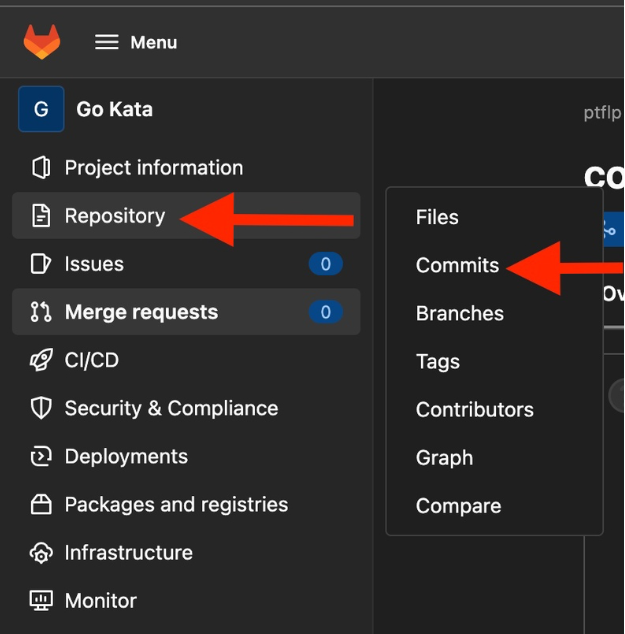Click the Infrastructure cloud icon
This screenshot has width=625, height=634.
point(41,552)
